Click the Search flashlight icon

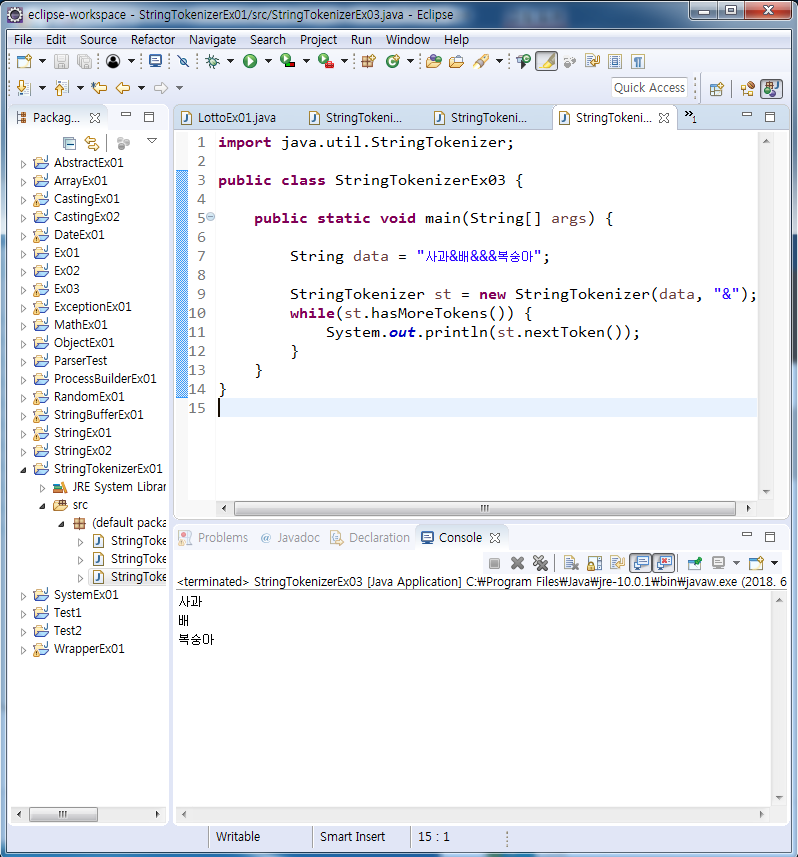[481, 61]
